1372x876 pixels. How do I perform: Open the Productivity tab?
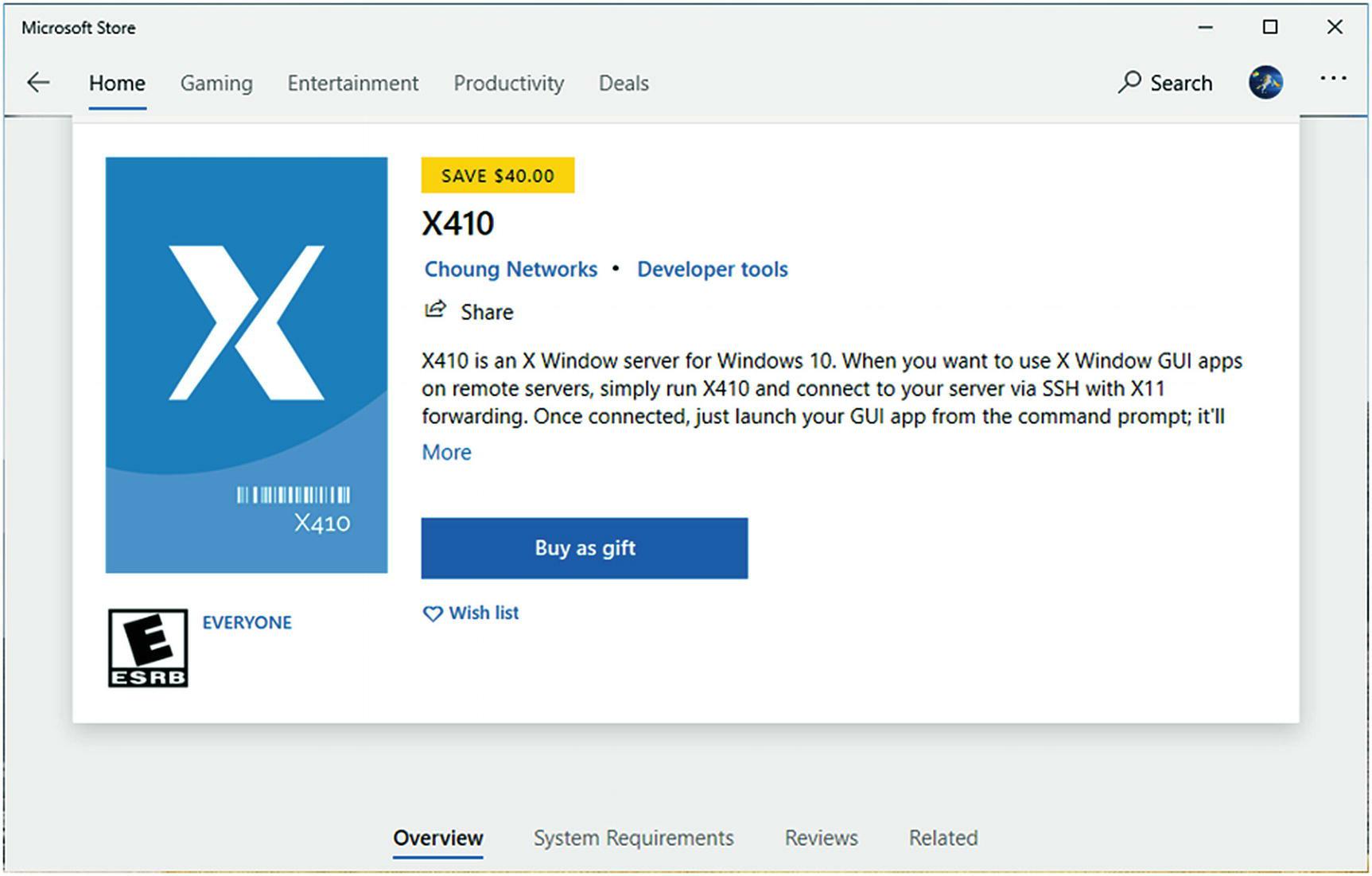[509, 84]
